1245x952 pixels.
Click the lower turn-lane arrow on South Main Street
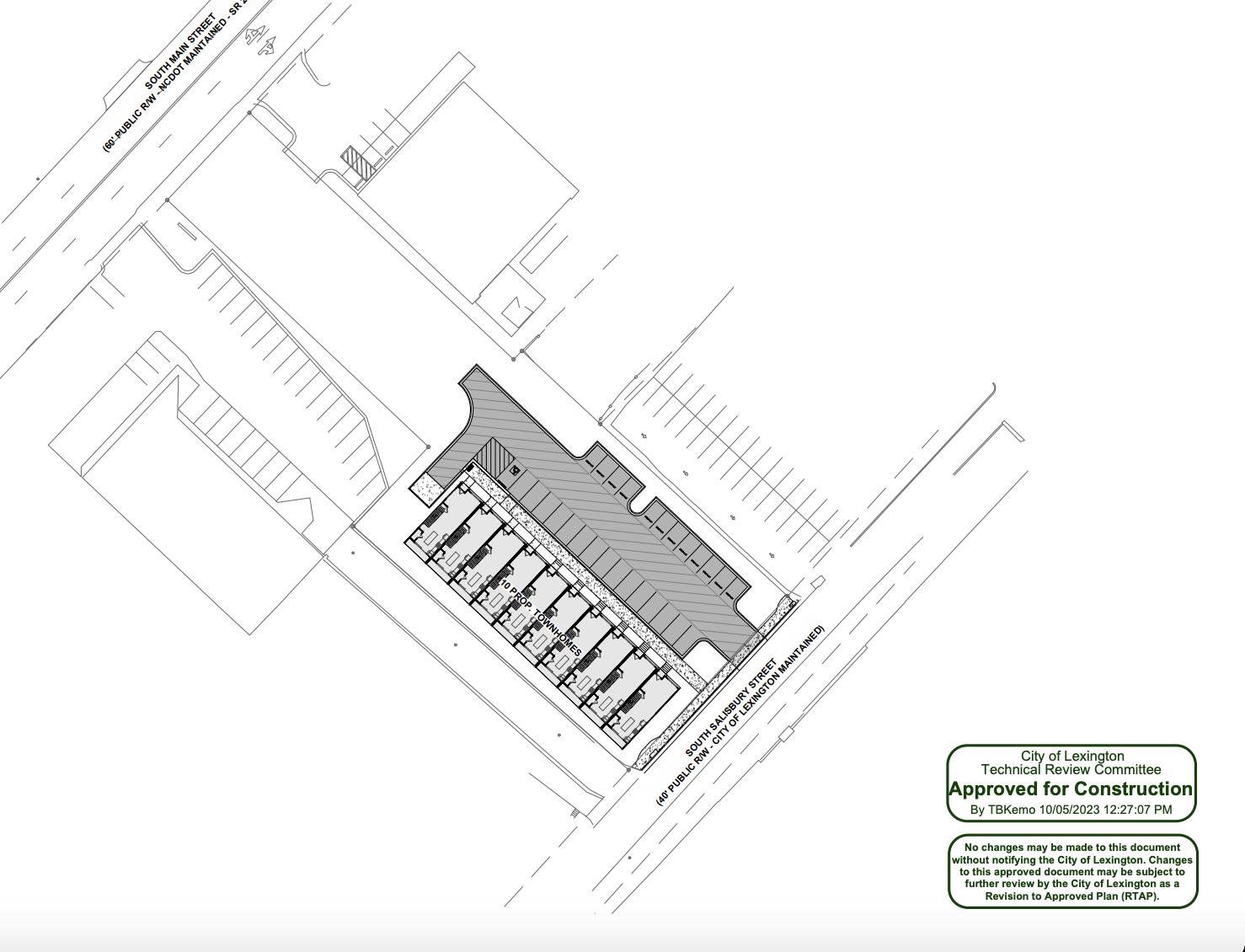[x=269, y=46]
